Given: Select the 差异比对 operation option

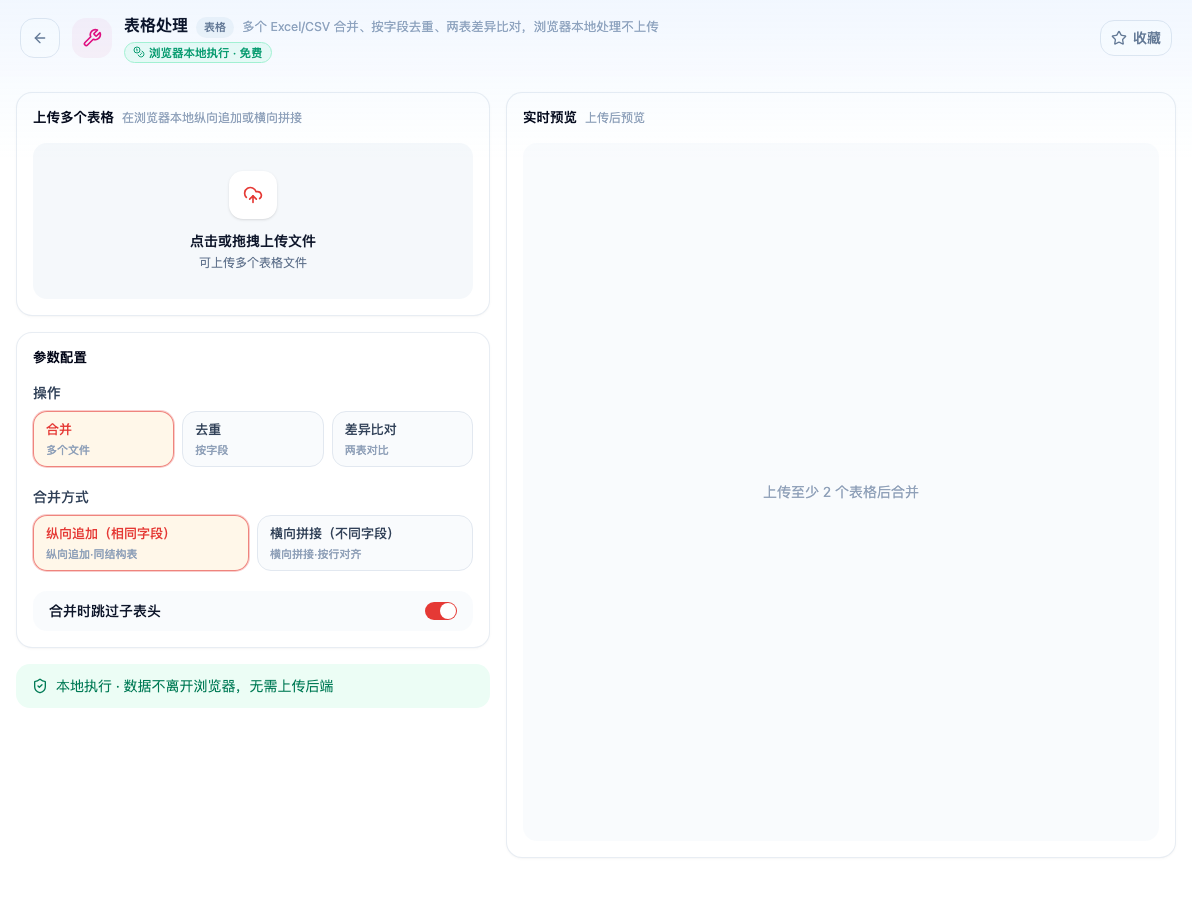Looking at the screenshot, I should (402, 439).
